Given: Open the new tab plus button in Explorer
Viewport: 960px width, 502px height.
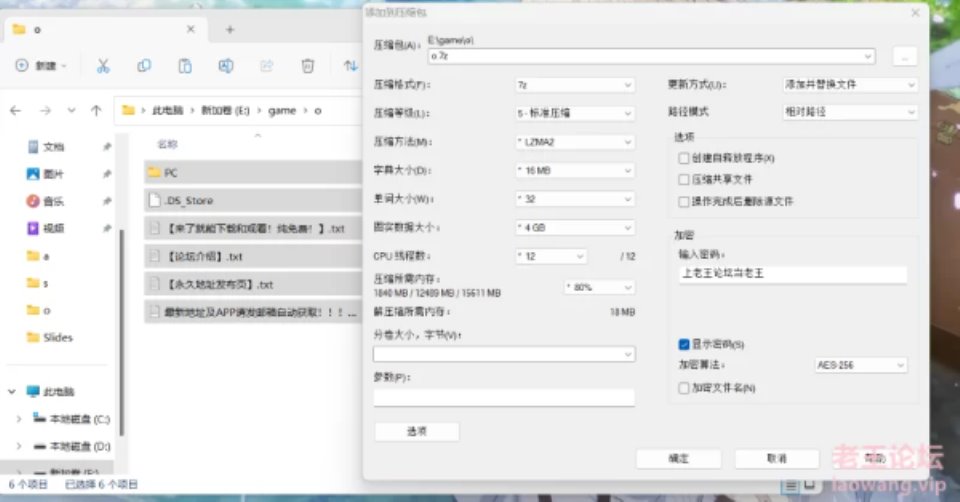Looking at the screenshot, I should [230, 29].
